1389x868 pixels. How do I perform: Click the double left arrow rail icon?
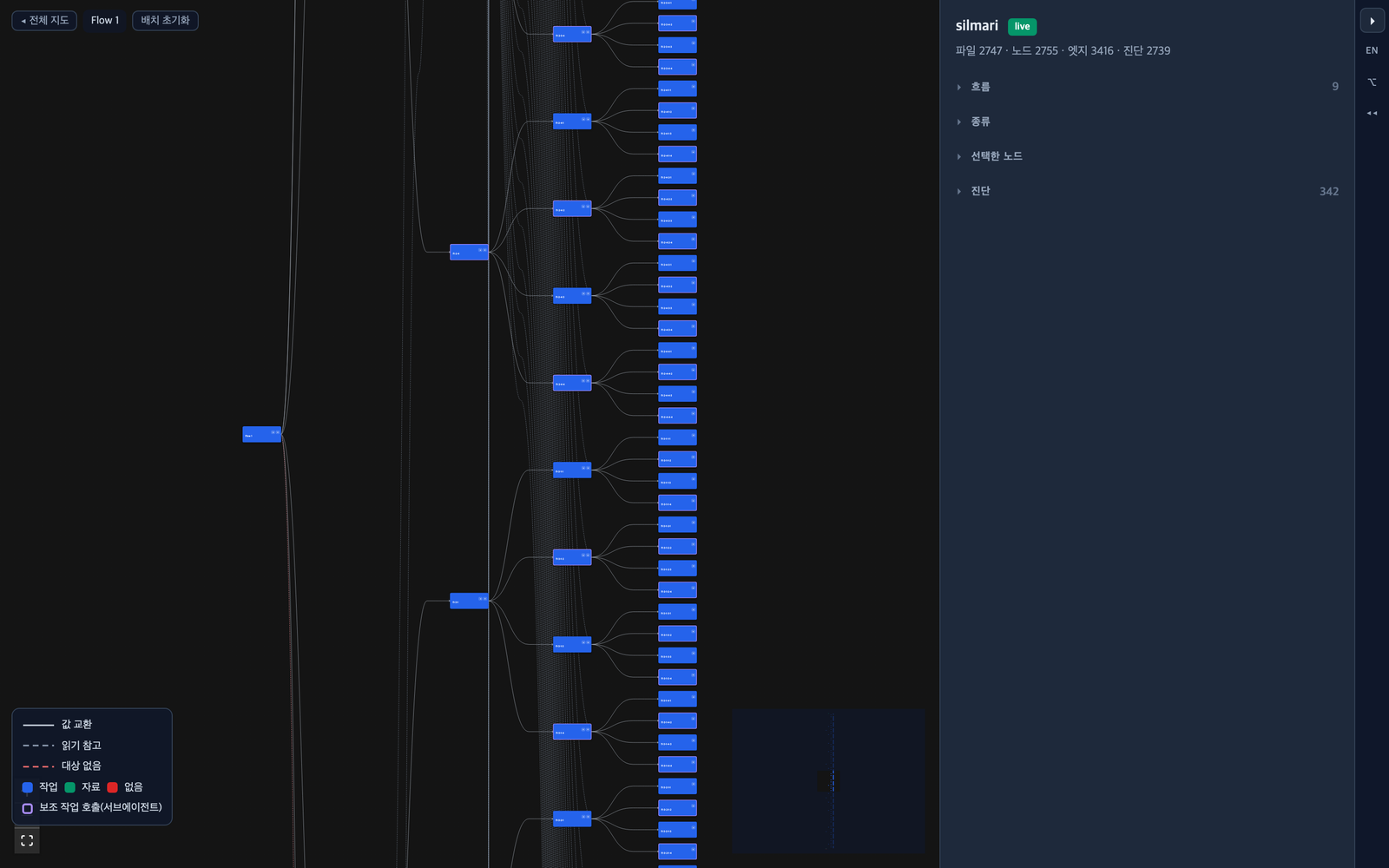tap(1372, 113)
